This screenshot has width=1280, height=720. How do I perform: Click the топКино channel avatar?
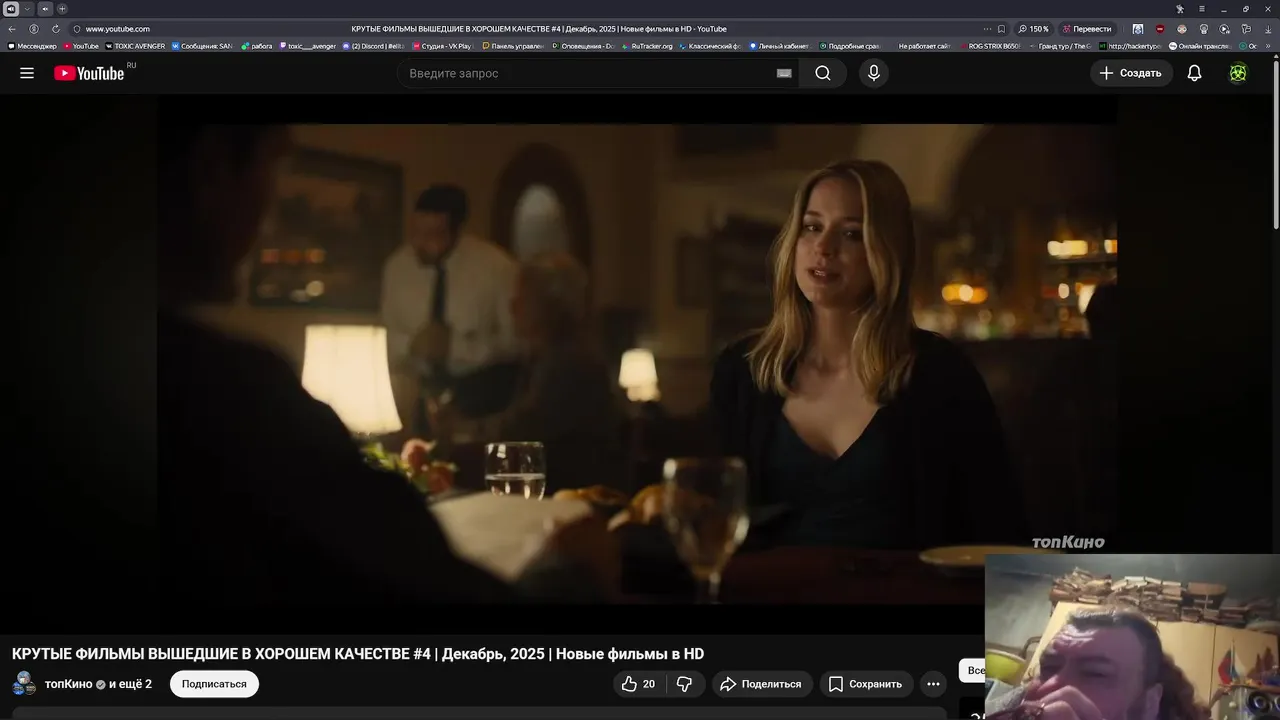[25, 684]
